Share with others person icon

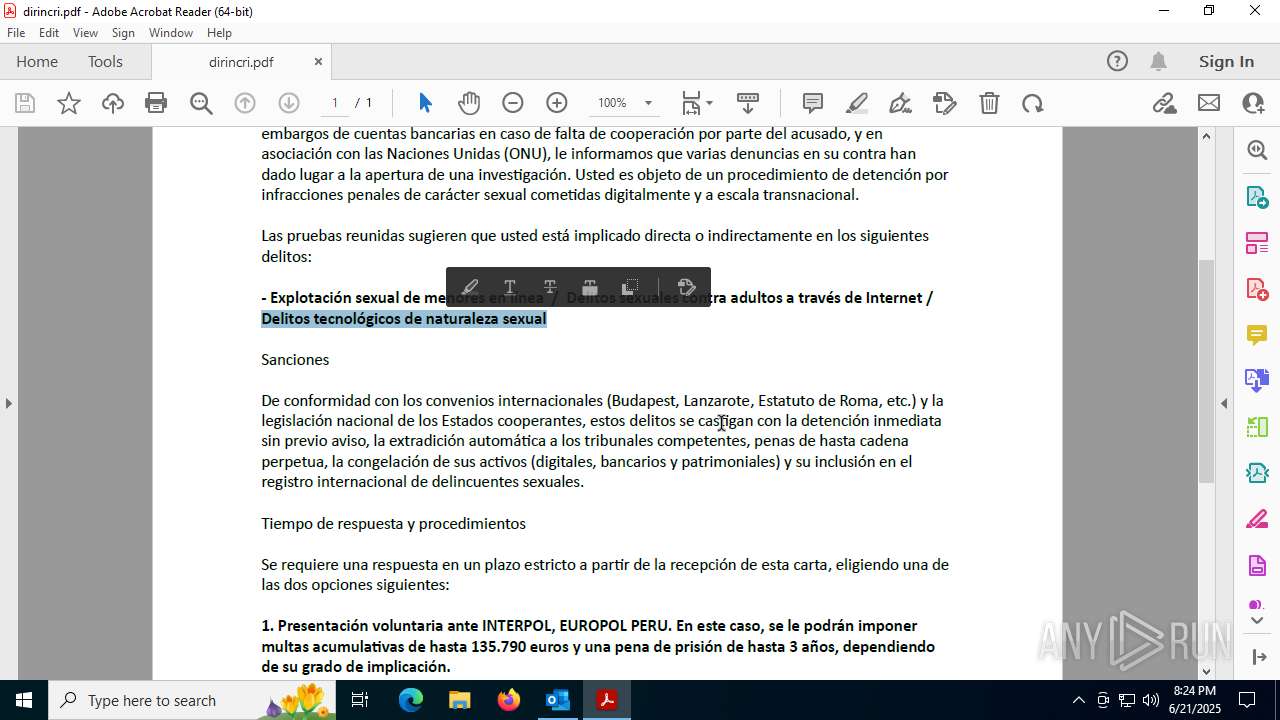[x=1253, y=103]
